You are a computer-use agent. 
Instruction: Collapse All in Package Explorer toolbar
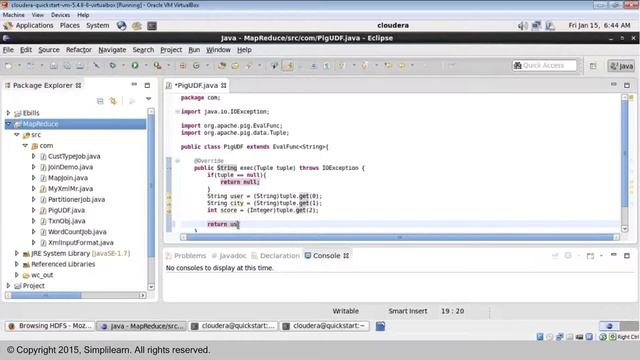click(x=100, y=101)
